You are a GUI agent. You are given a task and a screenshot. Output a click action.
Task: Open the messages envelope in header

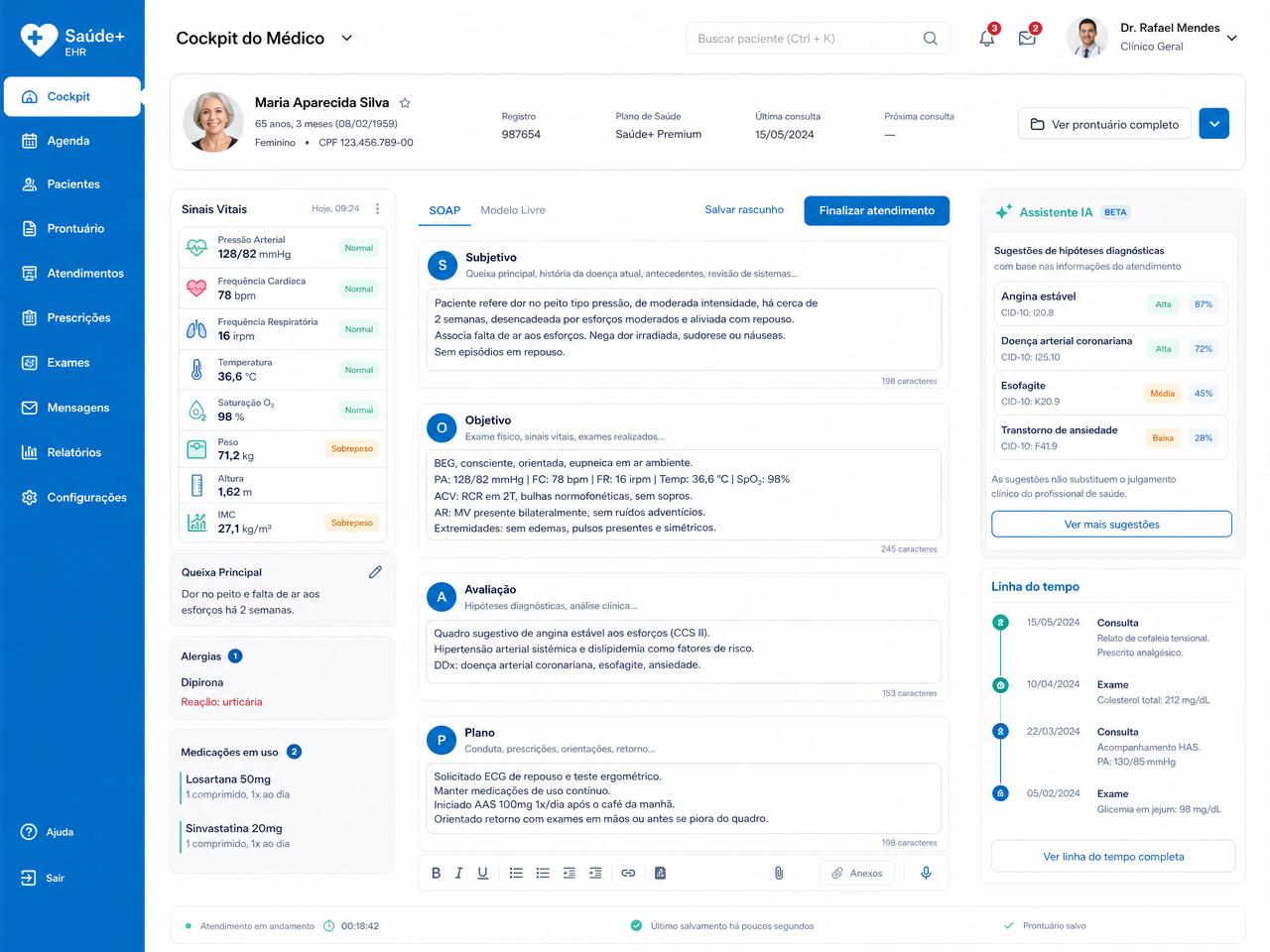coord(1028,38)
